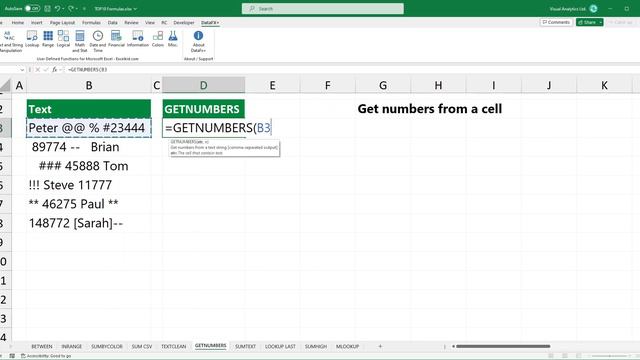Open the Share button dropdown arrow

pos(601,22)
